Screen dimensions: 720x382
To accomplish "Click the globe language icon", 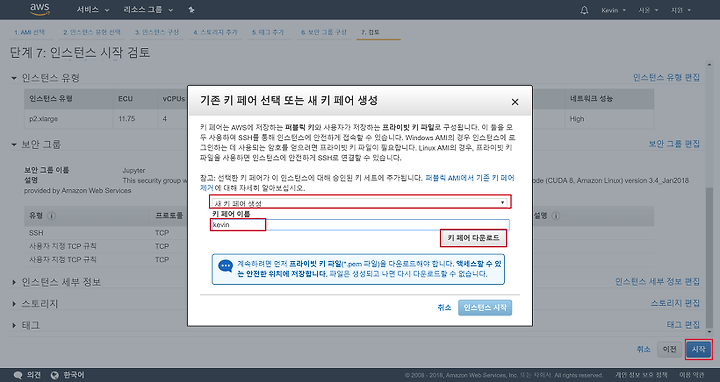I will coord(55,375).
